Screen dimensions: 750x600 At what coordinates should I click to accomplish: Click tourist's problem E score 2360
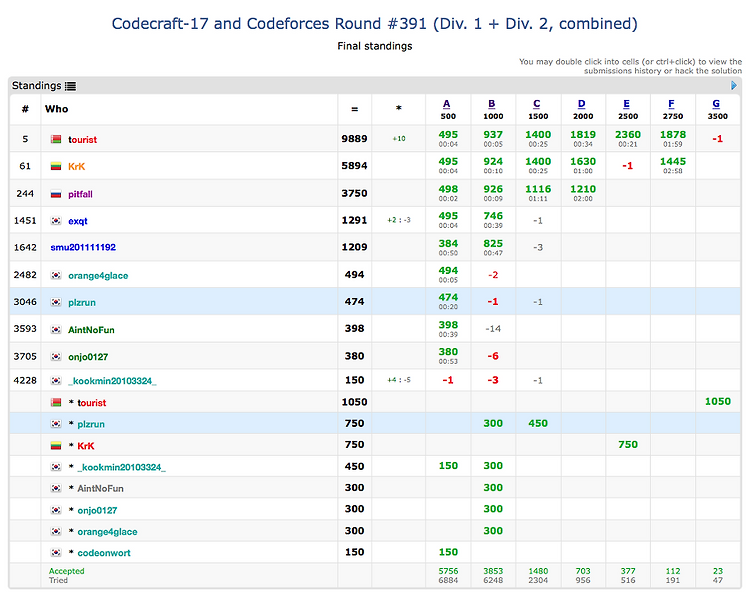tap(628, 134)
